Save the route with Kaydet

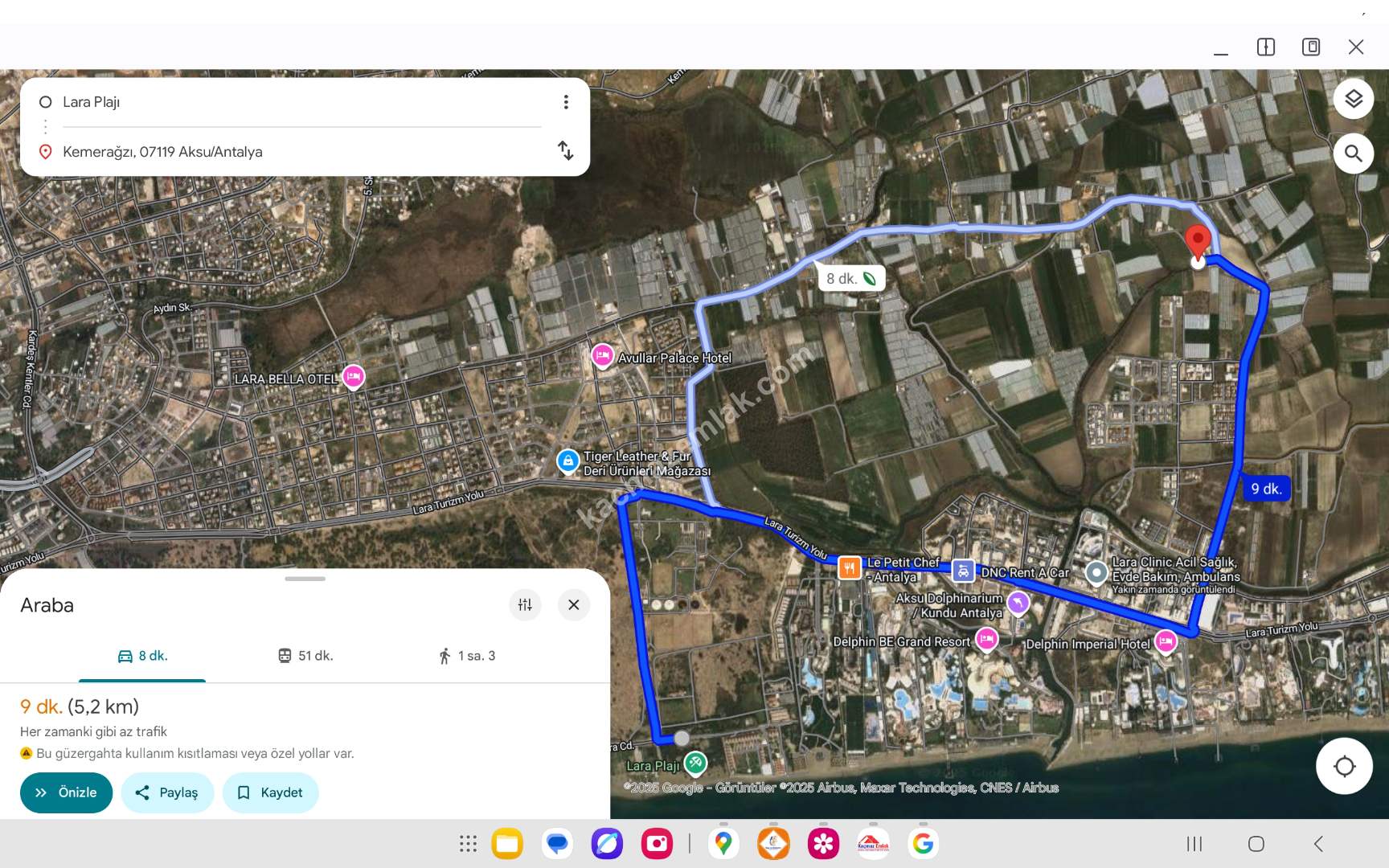(270, 792)
